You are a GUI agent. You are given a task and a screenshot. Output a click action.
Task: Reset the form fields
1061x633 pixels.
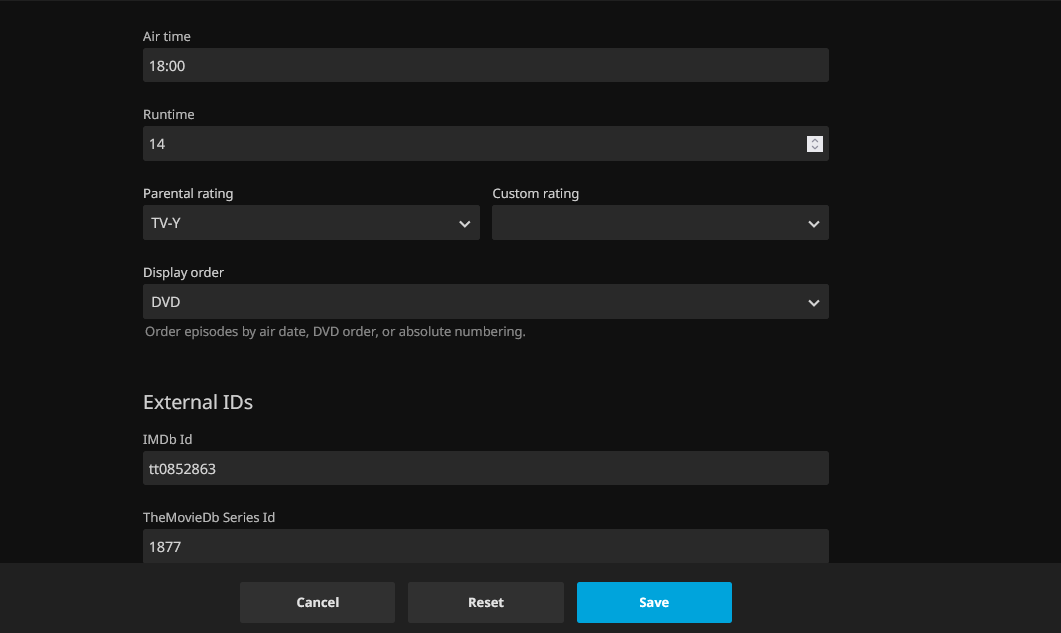485,602
